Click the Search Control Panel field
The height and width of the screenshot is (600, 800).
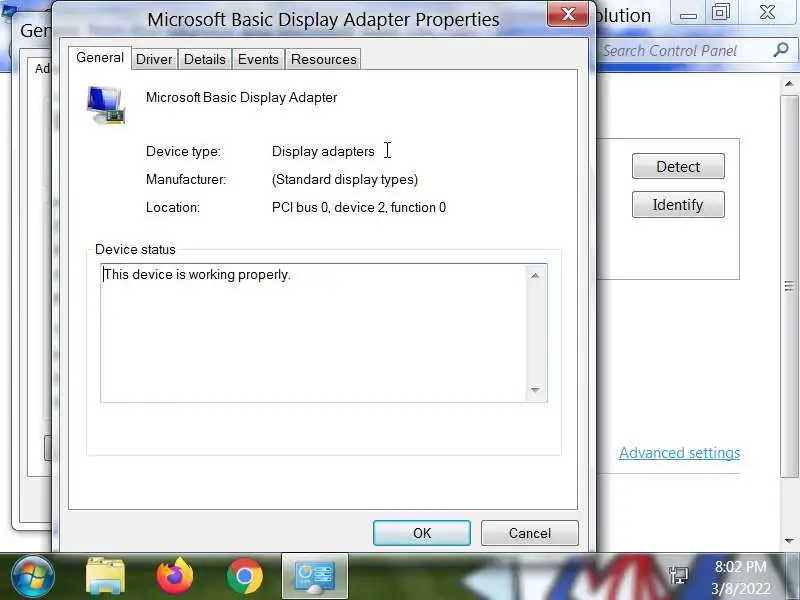684,51
